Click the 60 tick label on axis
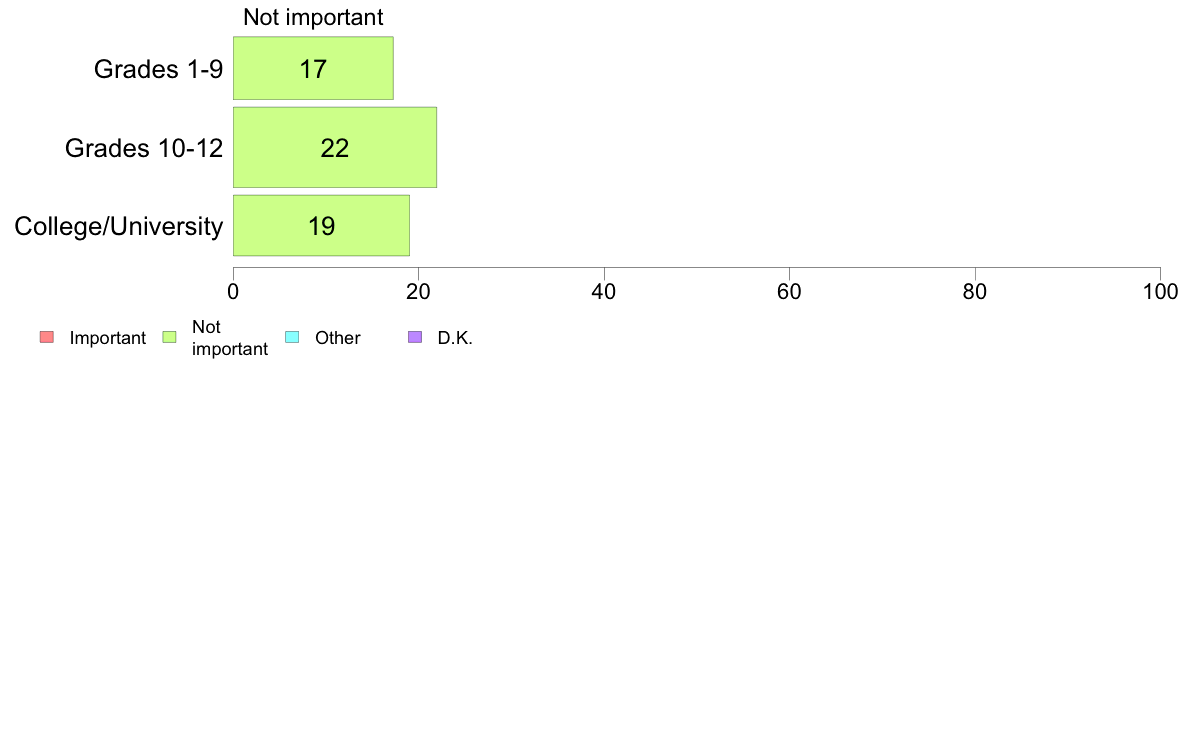Screen dimensions: 1188x736 click(x=789, y=292)
